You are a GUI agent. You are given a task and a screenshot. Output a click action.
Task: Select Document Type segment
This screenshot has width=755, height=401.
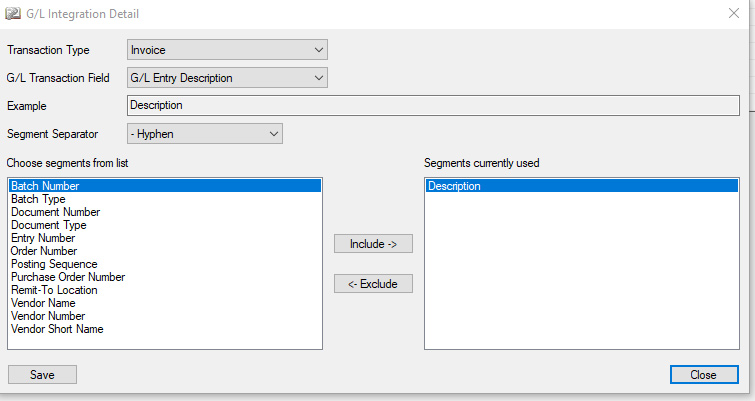(x=49, y=225)
